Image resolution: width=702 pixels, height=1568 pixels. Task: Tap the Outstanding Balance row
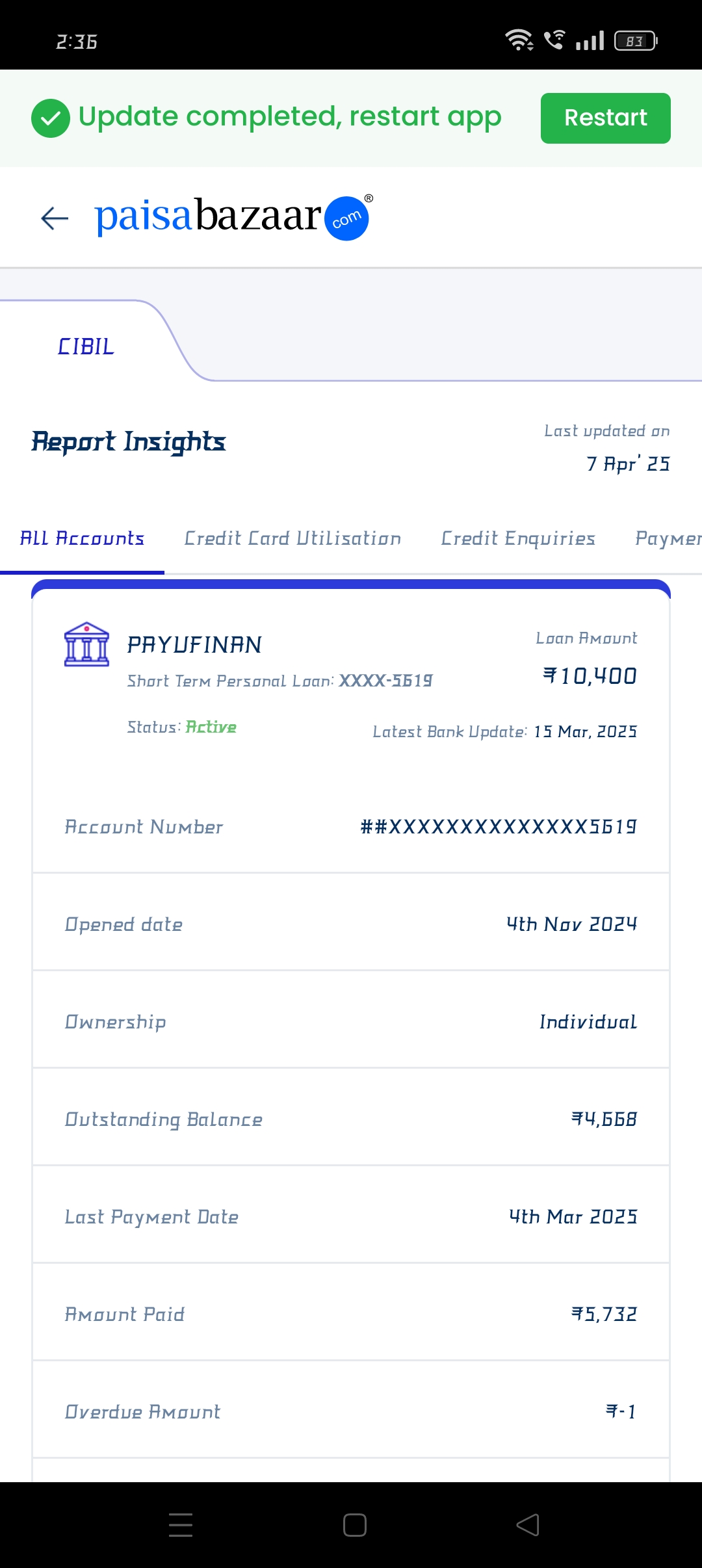(x=351, y=1119)
